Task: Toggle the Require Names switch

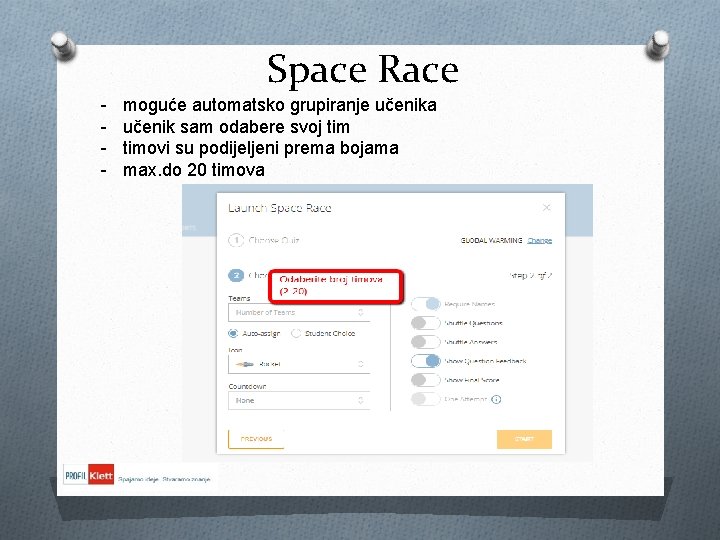Action: click(426, 304)
